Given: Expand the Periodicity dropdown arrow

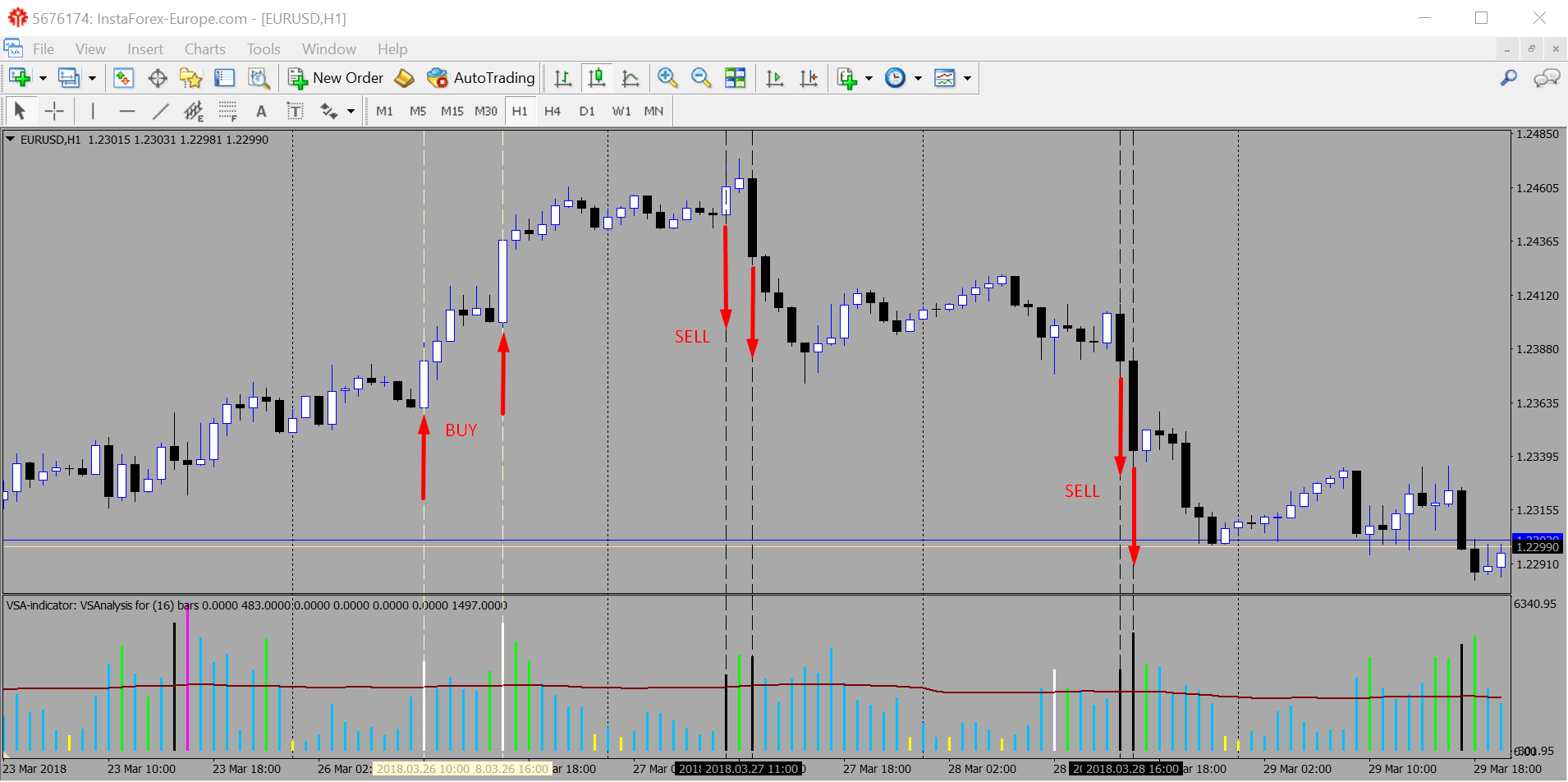Looking at the screenshot, I should (918, 79).
